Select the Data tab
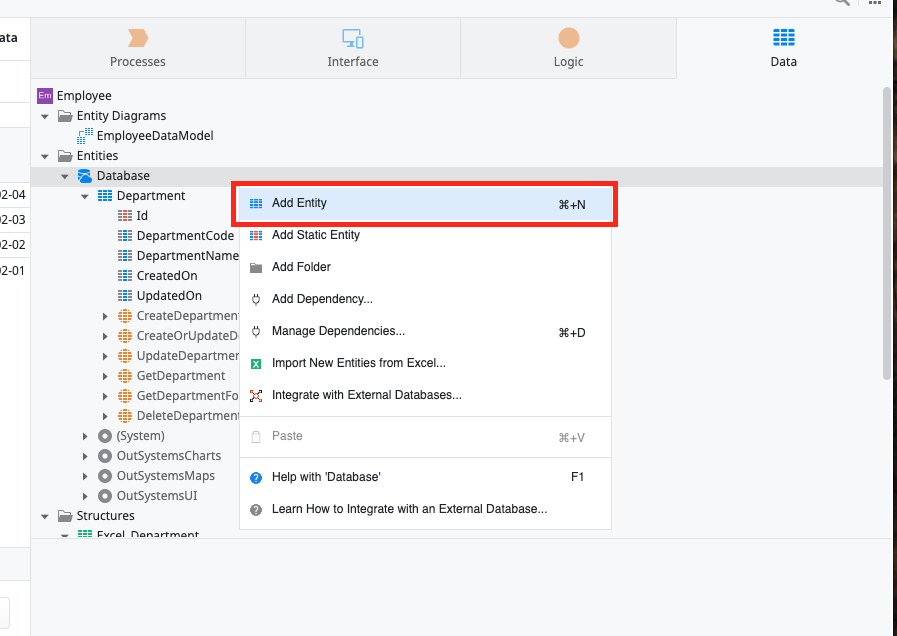 point(783,48)
